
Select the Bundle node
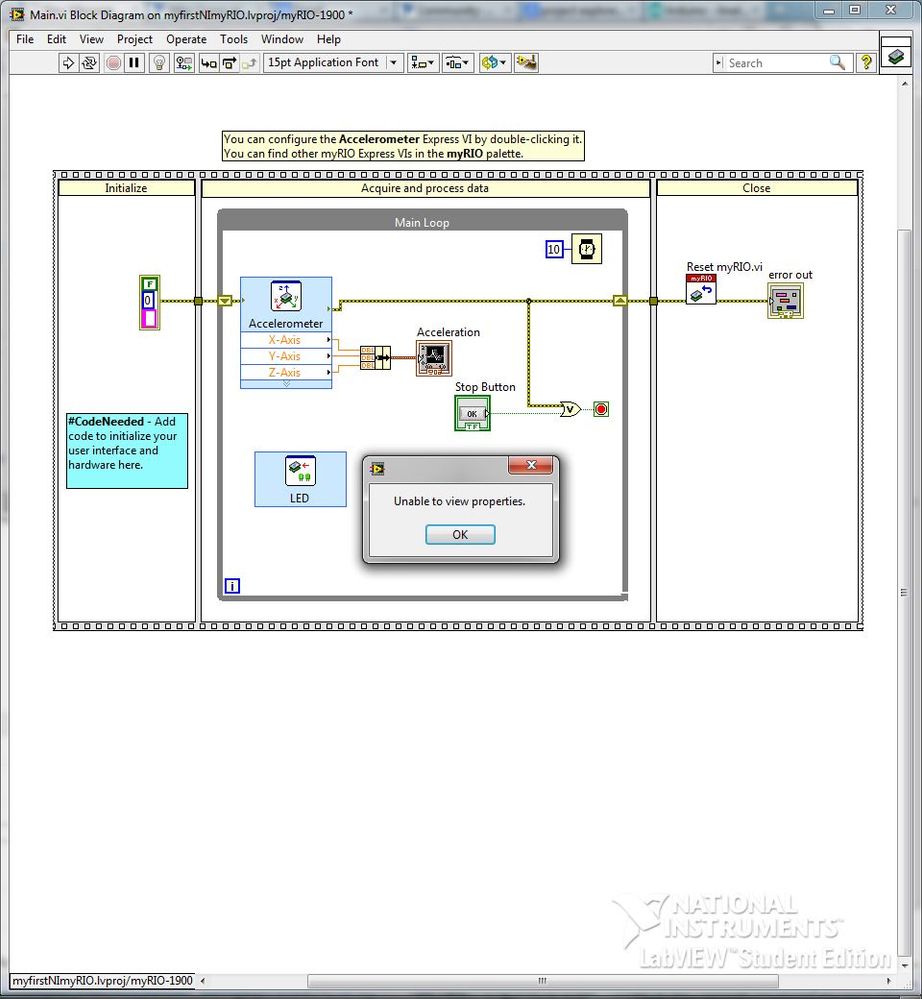(x=376, y=358)
